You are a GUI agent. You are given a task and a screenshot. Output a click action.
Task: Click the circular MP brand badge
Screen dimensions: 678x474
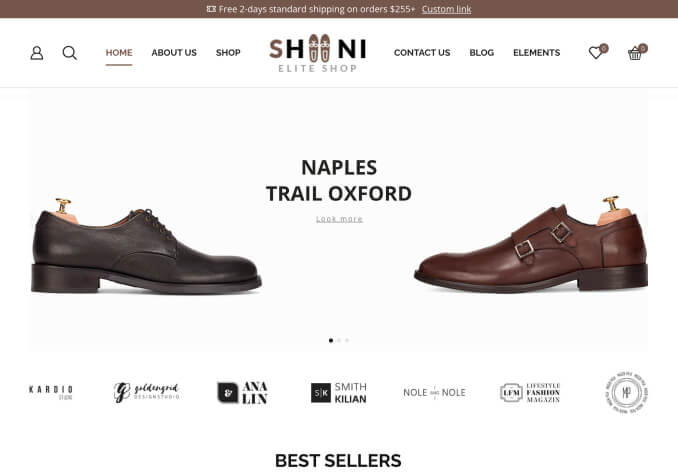coord(626,393)
